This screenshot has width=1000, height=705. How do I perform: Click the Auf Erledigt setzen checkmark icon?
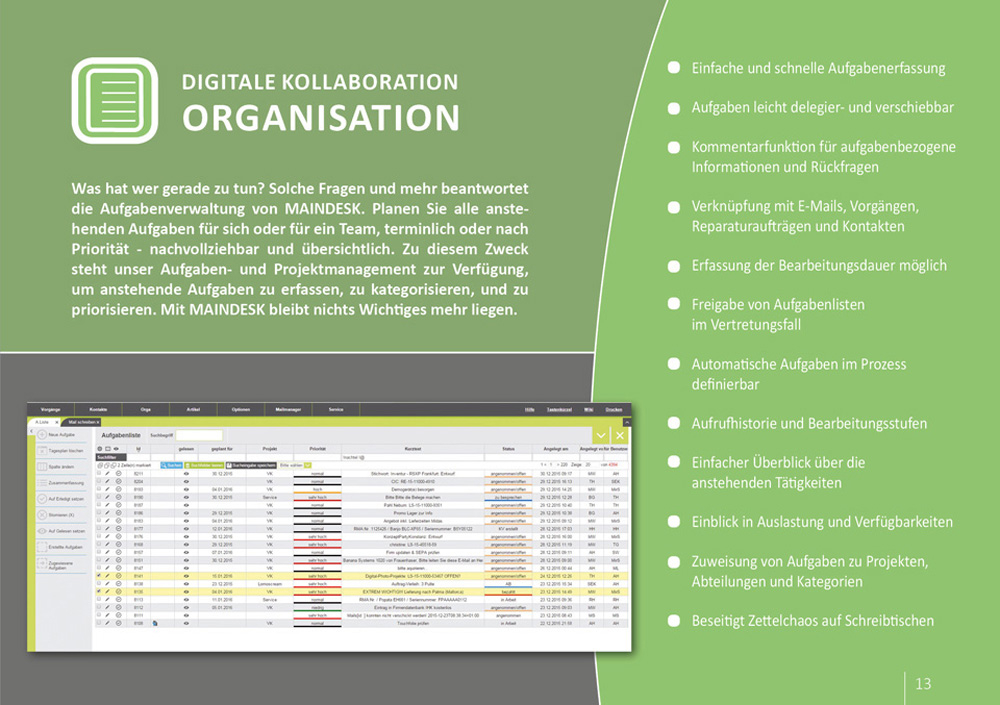click(42, 499)
